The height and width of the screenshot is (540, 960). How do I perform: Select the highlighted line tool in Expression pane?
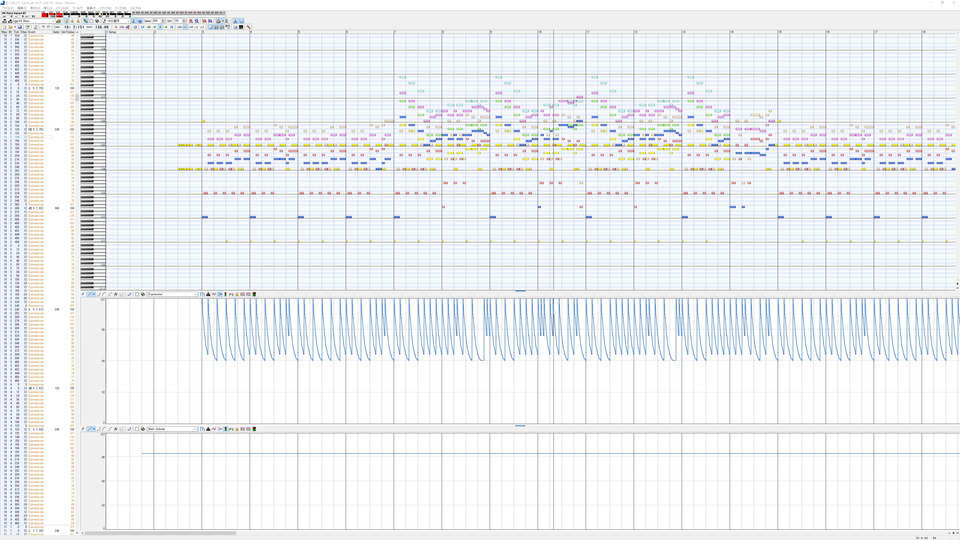(89, 294)
